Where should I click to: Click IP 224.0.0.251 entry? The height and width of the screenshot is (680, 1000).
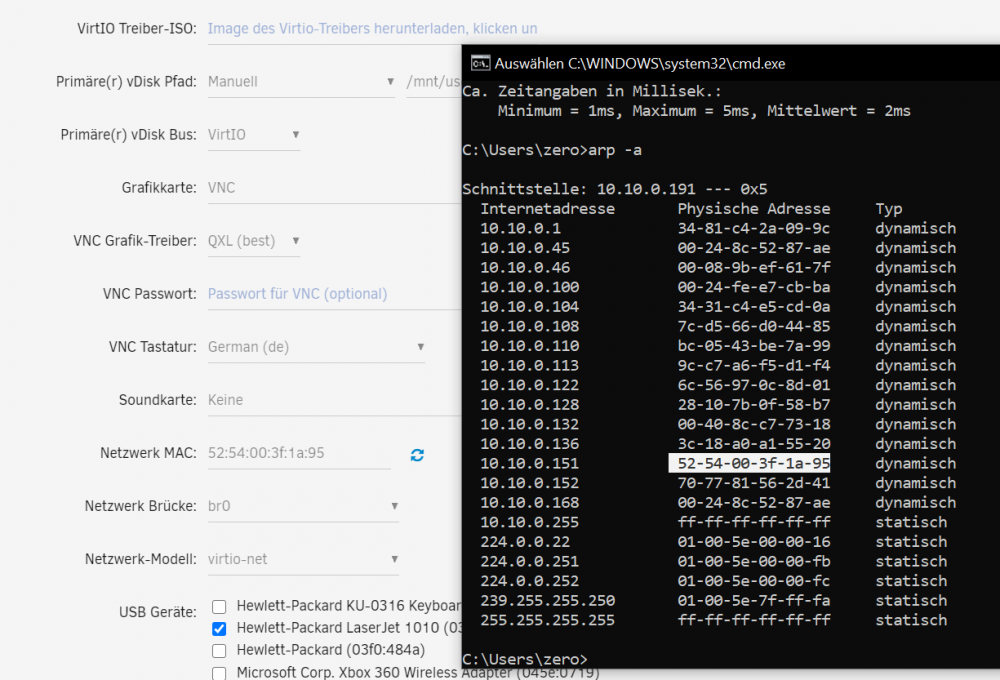click(x=529, y=562)
